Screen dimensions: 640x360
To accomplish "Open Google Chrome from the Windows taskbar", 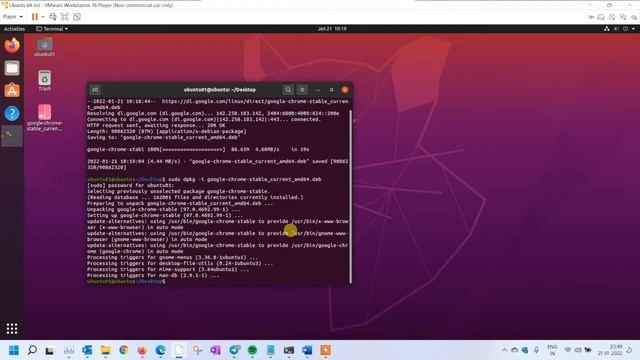I will point(124,350).
